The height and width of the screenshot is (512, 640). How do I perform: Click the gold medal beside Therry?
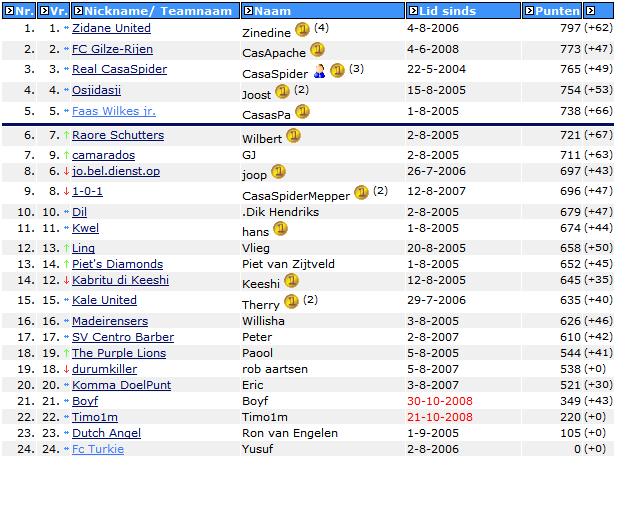click(x=291, y=301)
